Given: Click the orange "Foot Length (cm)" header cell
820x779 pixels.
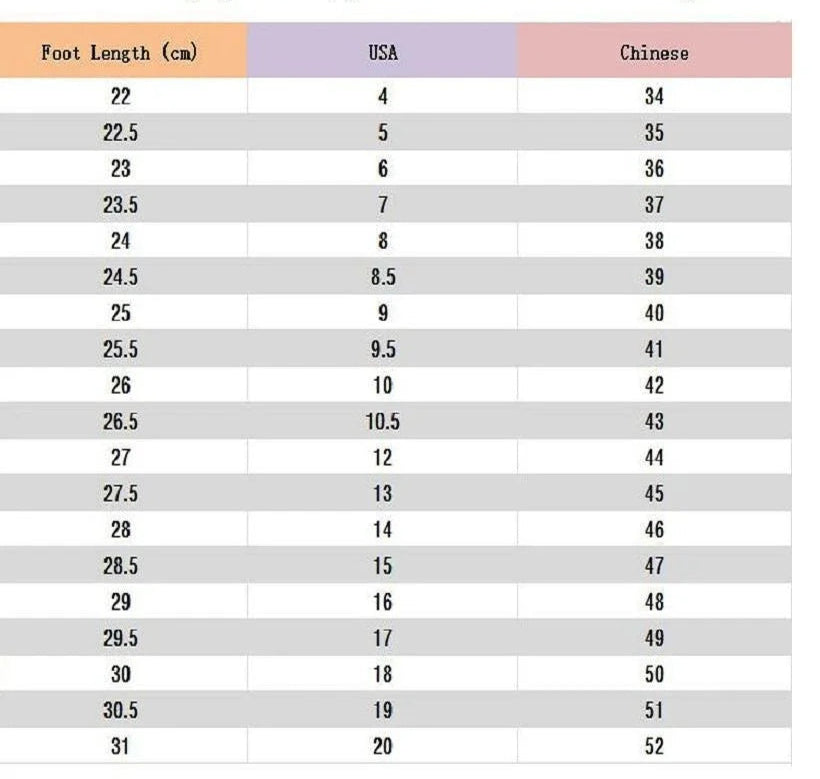Looking at the screenshot, I should (120, 52).
